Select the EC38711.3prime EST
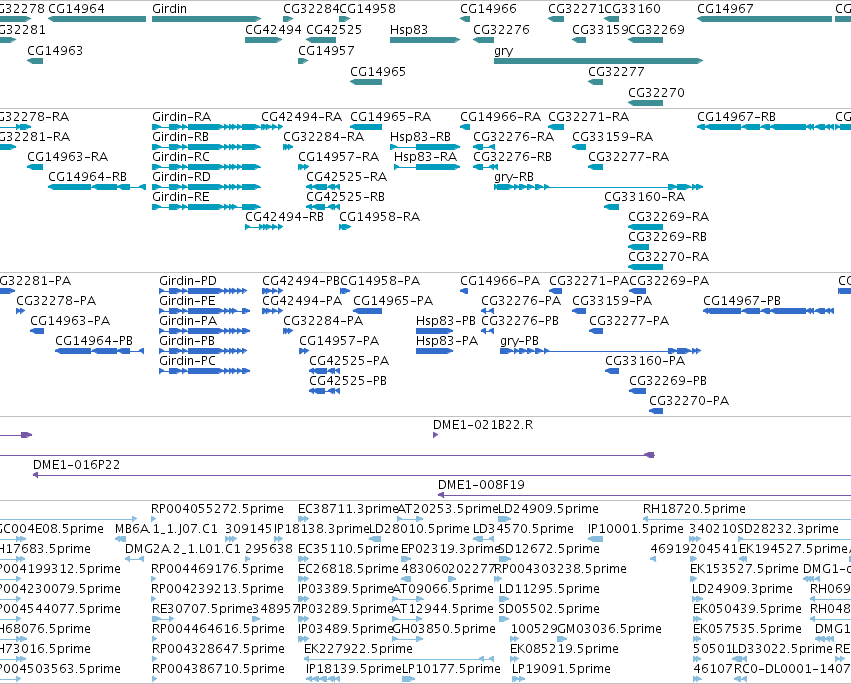851x684 pixels. pyautogui.click(x=301, y=519)
